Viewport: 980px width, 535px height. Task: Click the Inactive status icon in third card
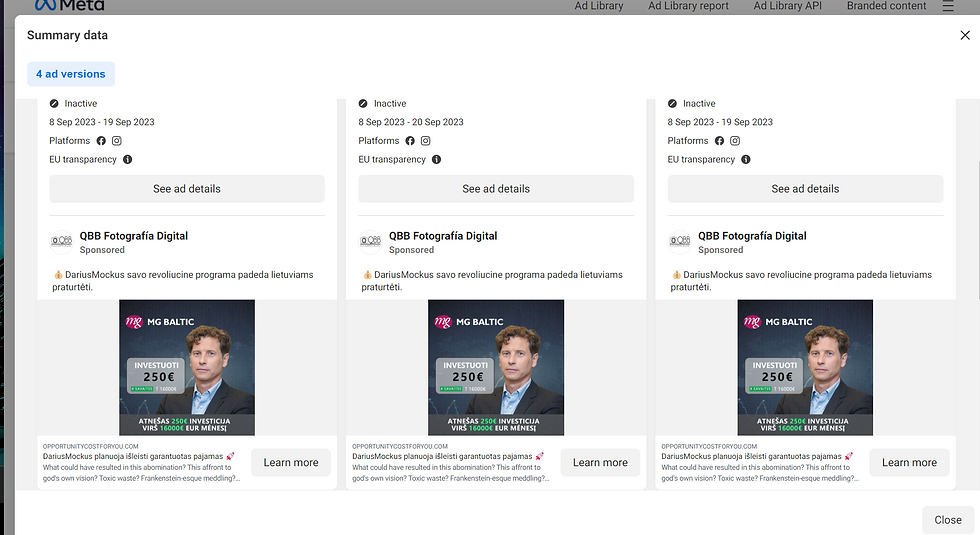coord(672,103)
